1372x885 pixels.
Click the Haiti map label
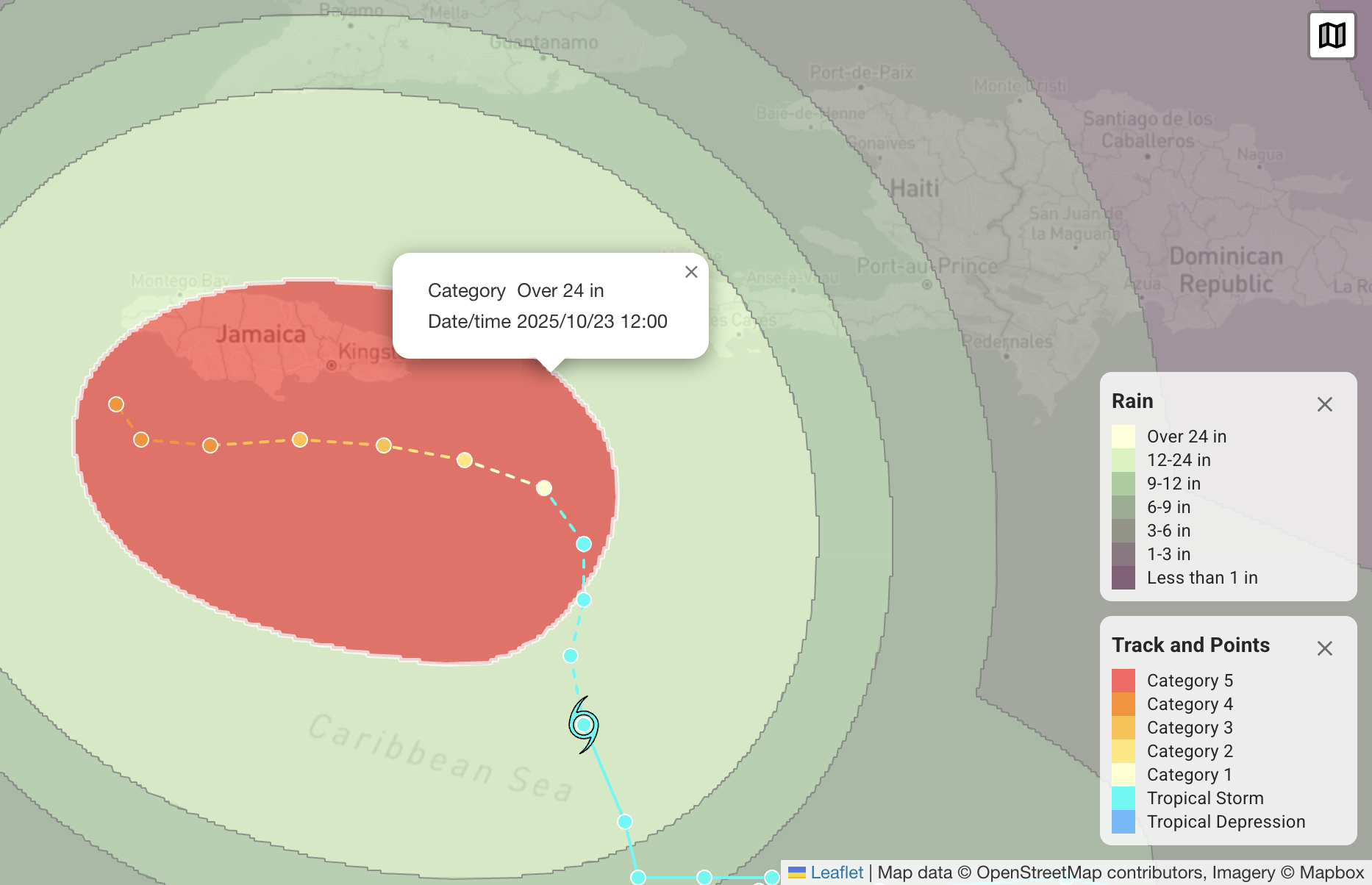pyautogui.click(x=915, y=189)
